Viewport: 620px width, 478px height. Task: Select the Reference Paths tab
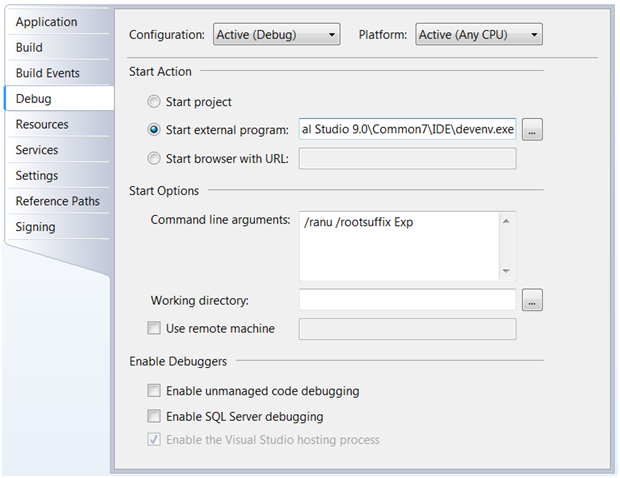58,201
